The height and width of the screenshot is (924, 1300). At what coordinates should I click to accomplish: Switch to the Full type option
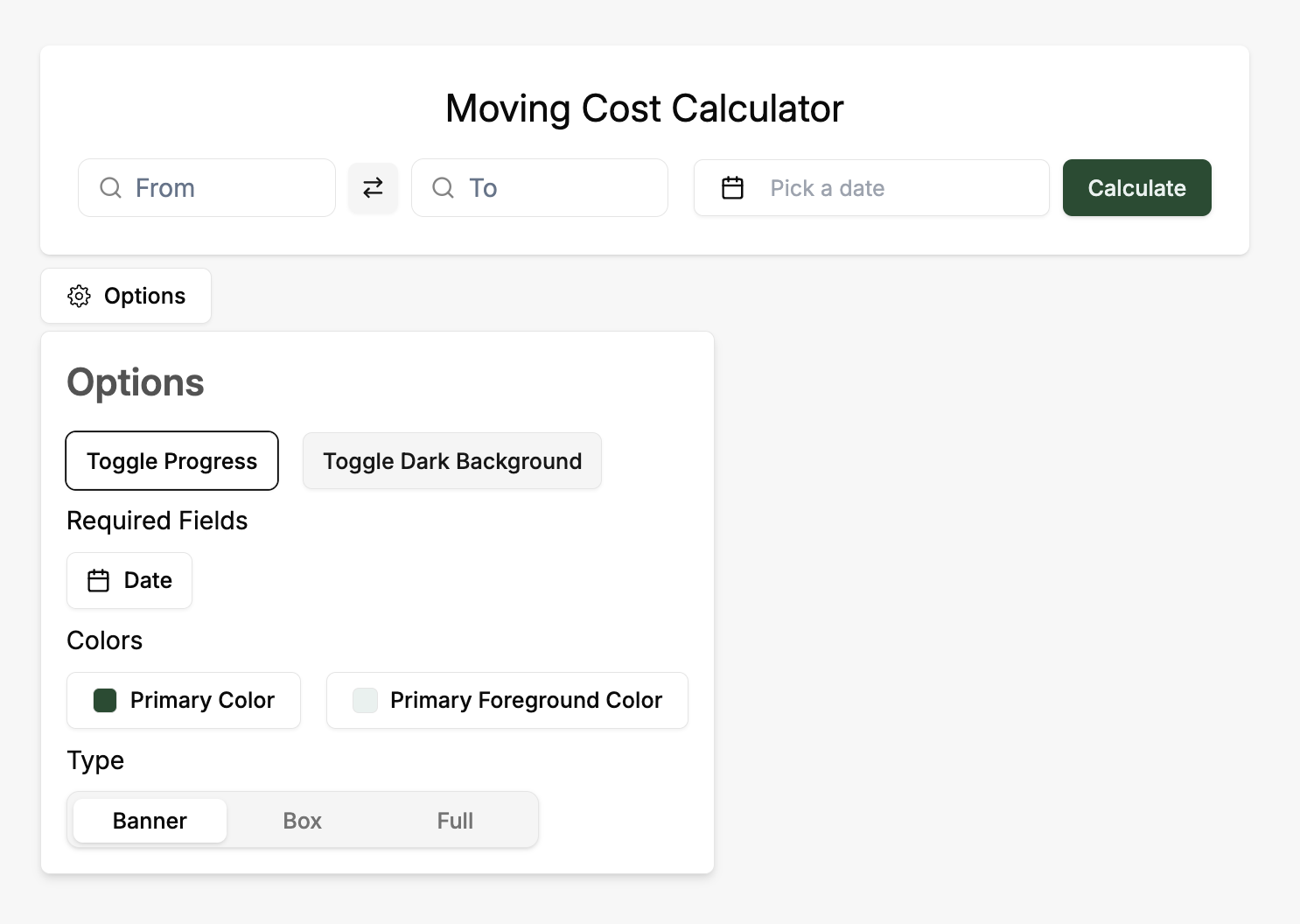coord(455,820)
